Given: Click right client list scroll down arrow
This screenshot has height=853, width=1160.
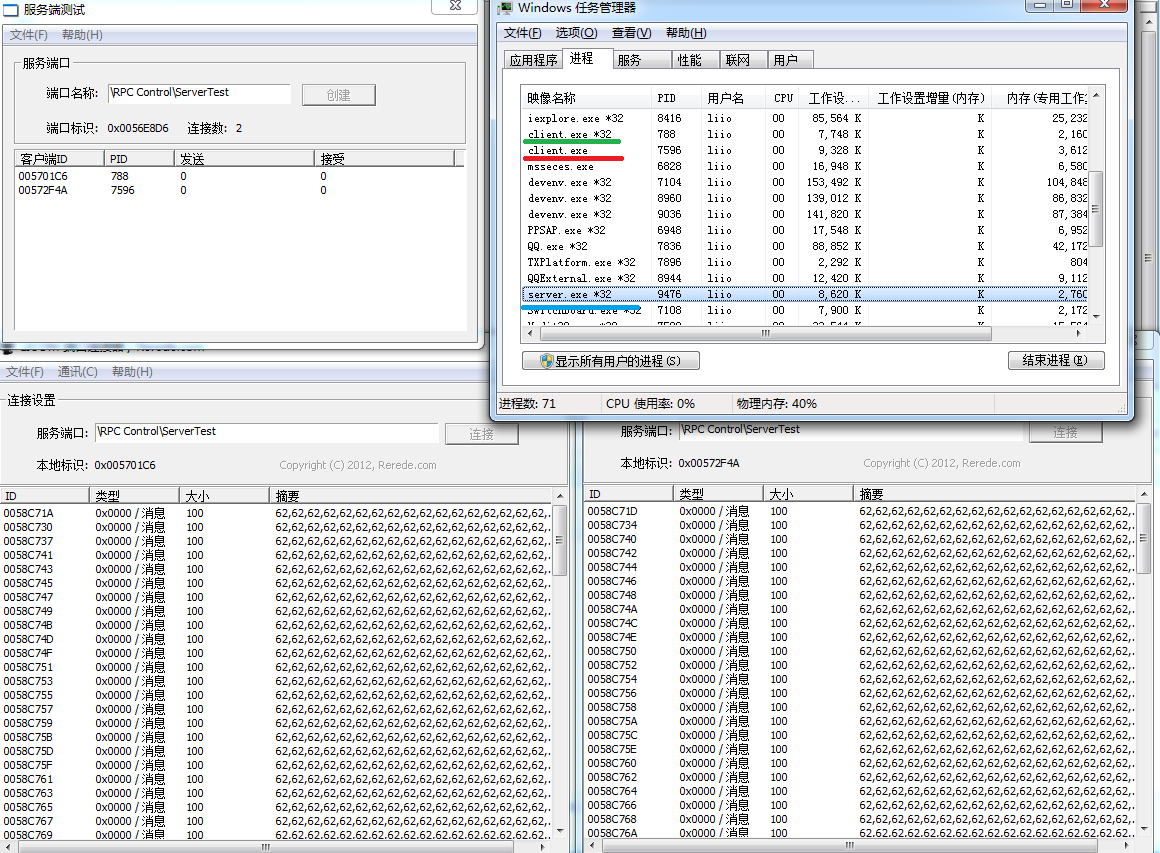Looking at the screenshot, I should (x=1144, y=829).
